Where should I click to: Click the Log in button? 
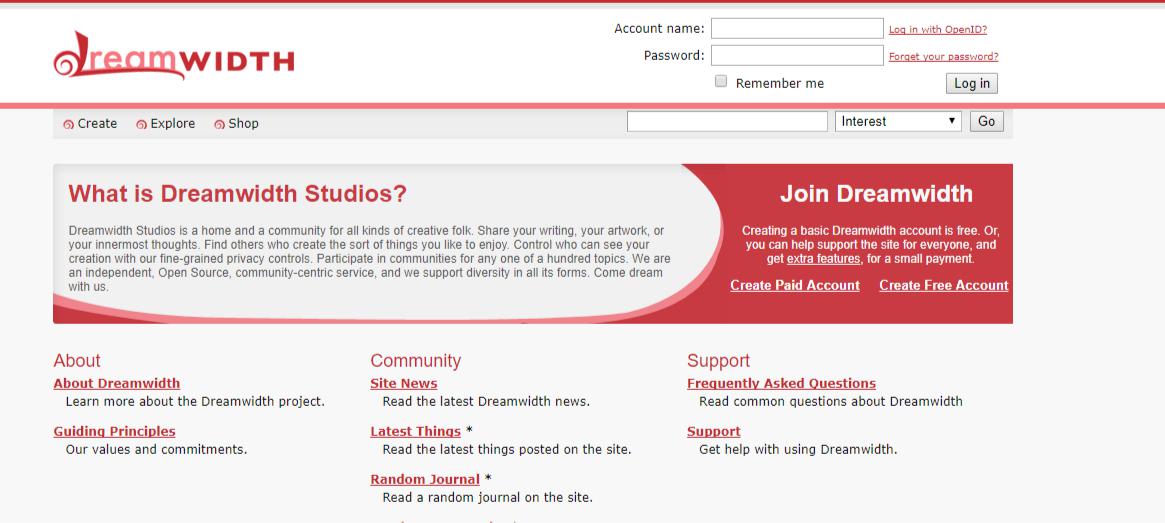(972, 83)
